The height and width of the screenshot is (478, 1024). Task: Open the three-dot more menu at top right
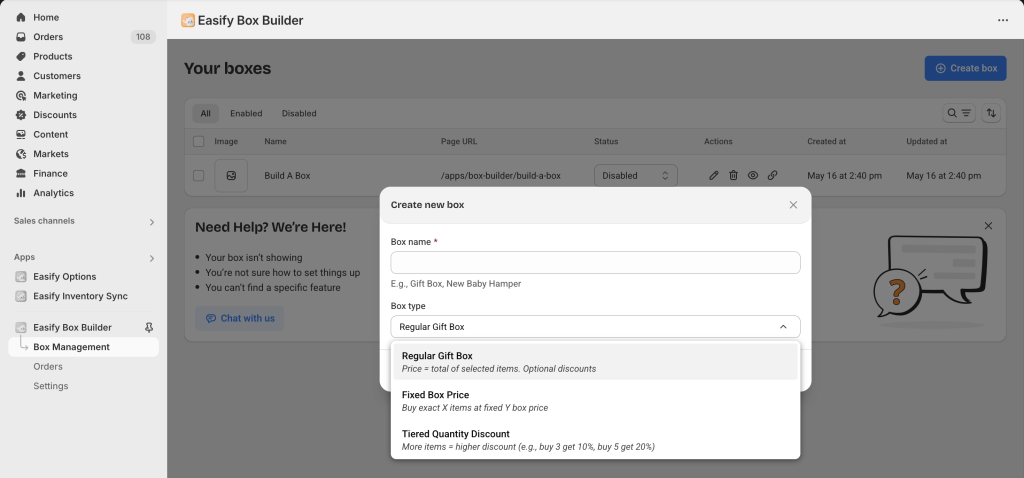click(x=1002, y=20)
